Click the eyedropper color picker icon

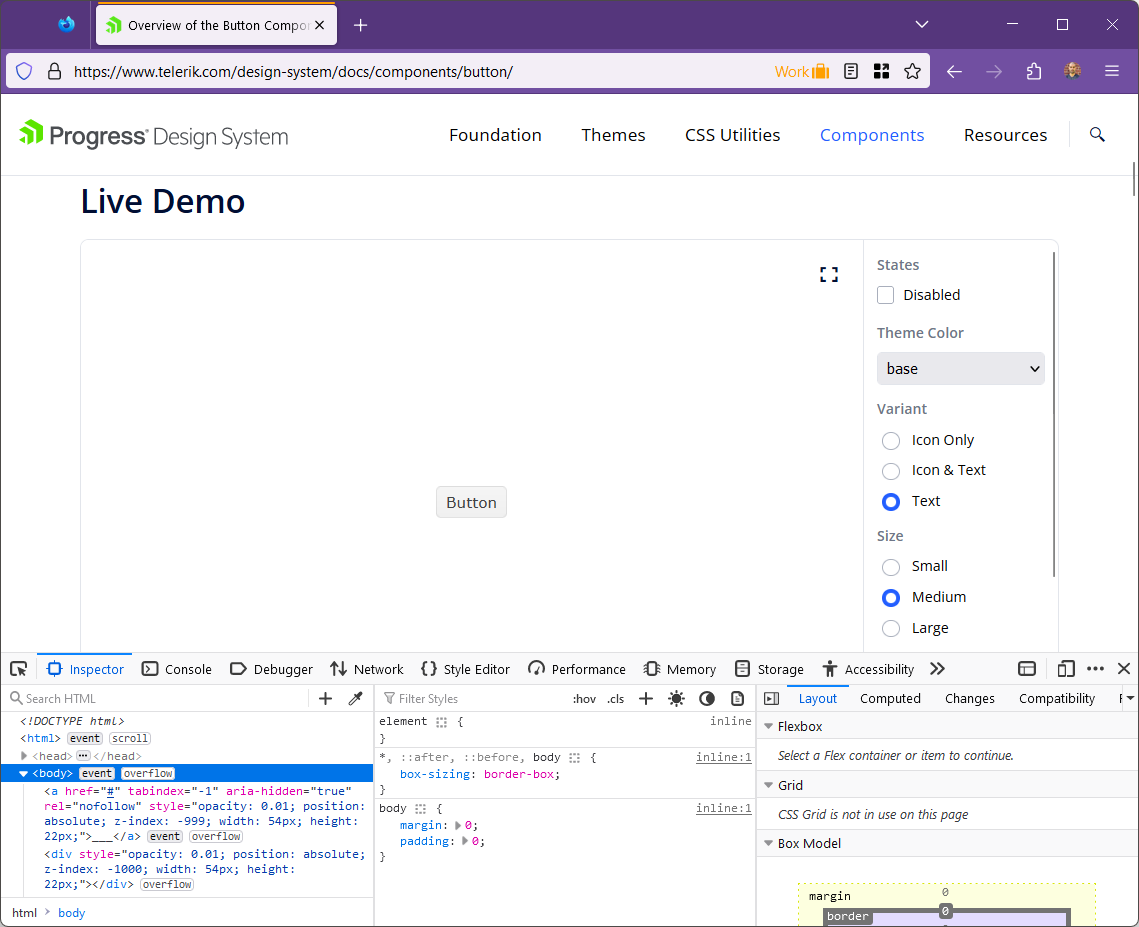click(355, 699)
